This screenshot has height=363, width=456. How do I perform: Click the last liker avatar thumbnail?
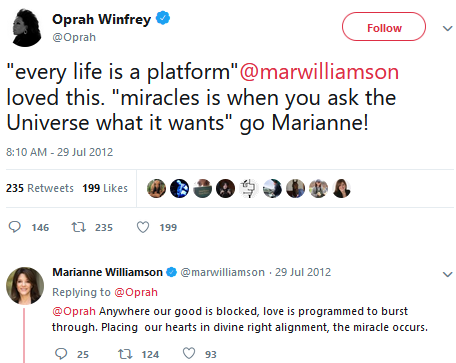coord(341,188)
